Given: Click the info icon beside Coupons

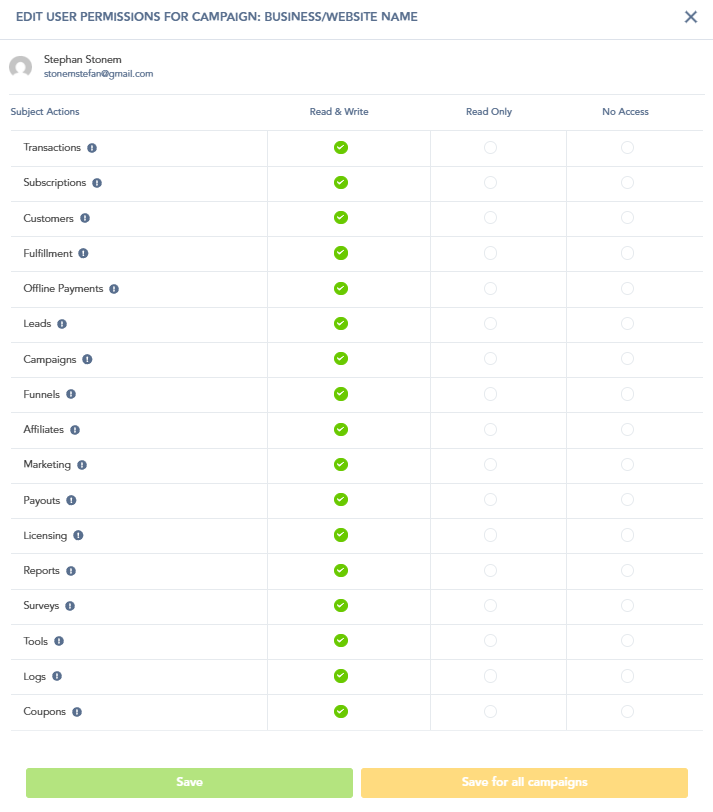Looking at the screenshot, I should pos(77,712).
